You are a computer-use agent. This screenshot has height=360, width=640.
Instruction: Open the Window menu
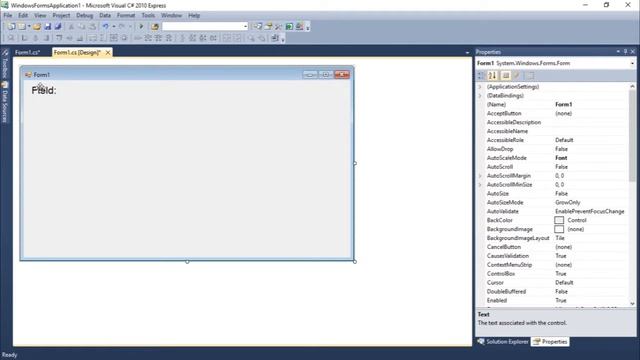[x=171, y=16]
